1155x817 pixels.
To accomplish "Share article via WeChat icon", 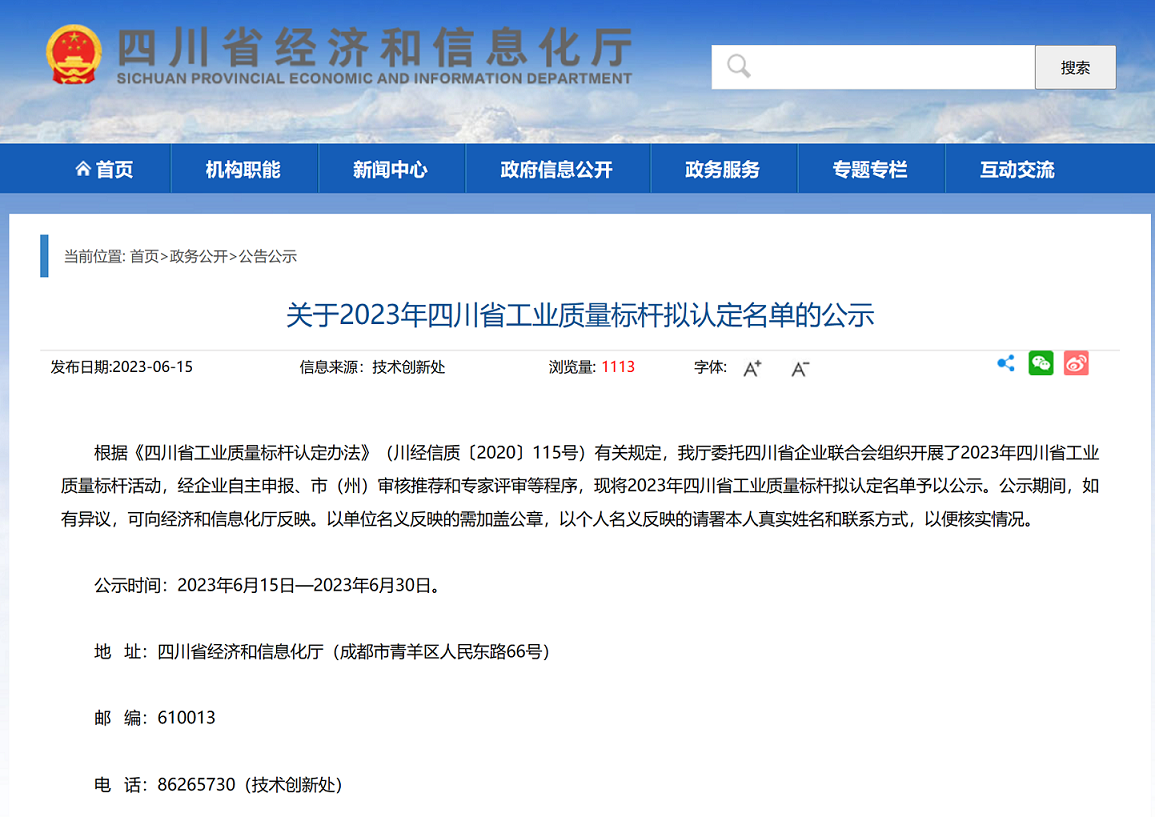I will pyautogui.click(x=1041, y=364).
